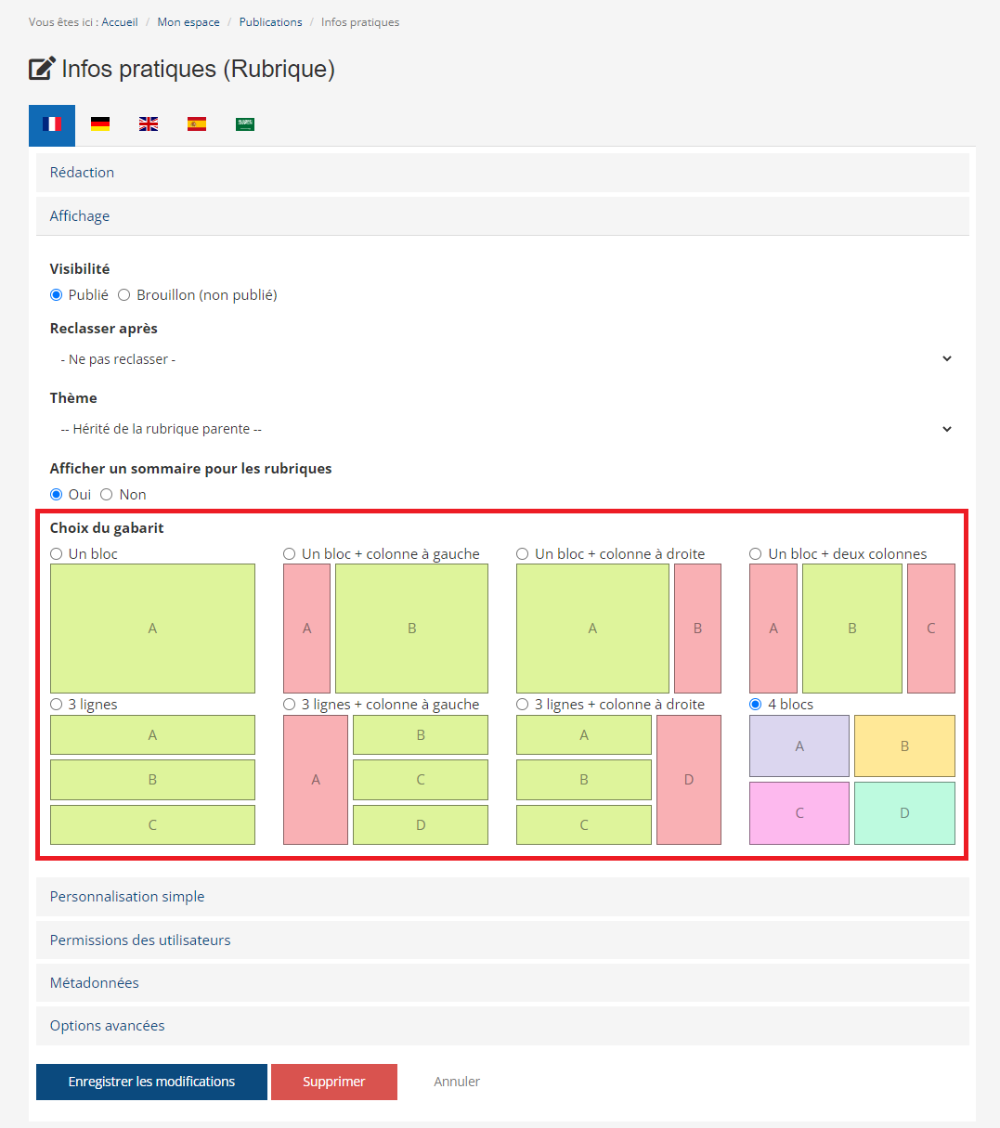Open the "Reclasser après" dropdown
This screenshot has width=1000, height=1128.
click(x=502, y=359)
